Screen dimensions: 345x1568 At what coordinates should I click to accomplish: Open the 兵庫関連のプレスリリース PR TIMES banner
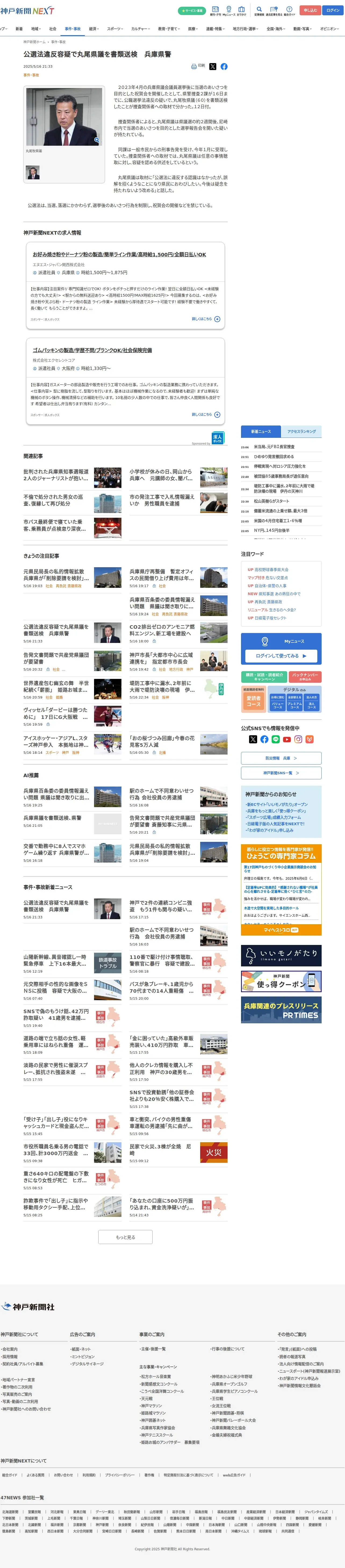281,1010
